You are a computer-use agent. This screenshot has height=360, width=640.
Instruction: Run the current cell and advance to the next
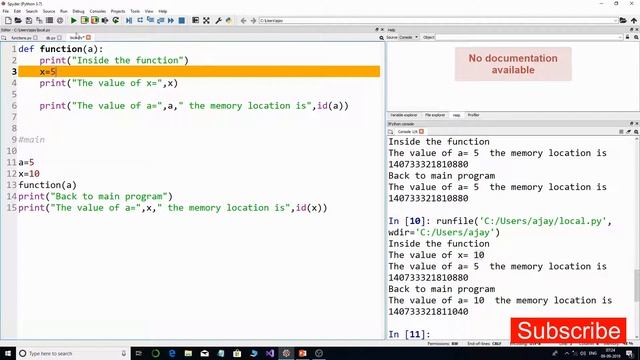95,20
